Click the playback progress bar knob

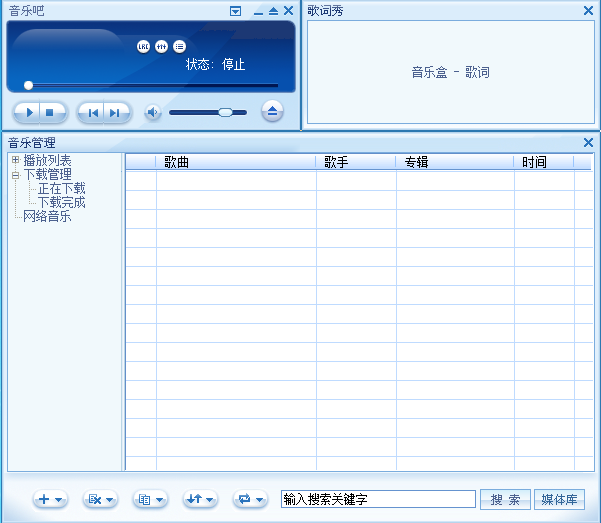[x=28, y=85]
